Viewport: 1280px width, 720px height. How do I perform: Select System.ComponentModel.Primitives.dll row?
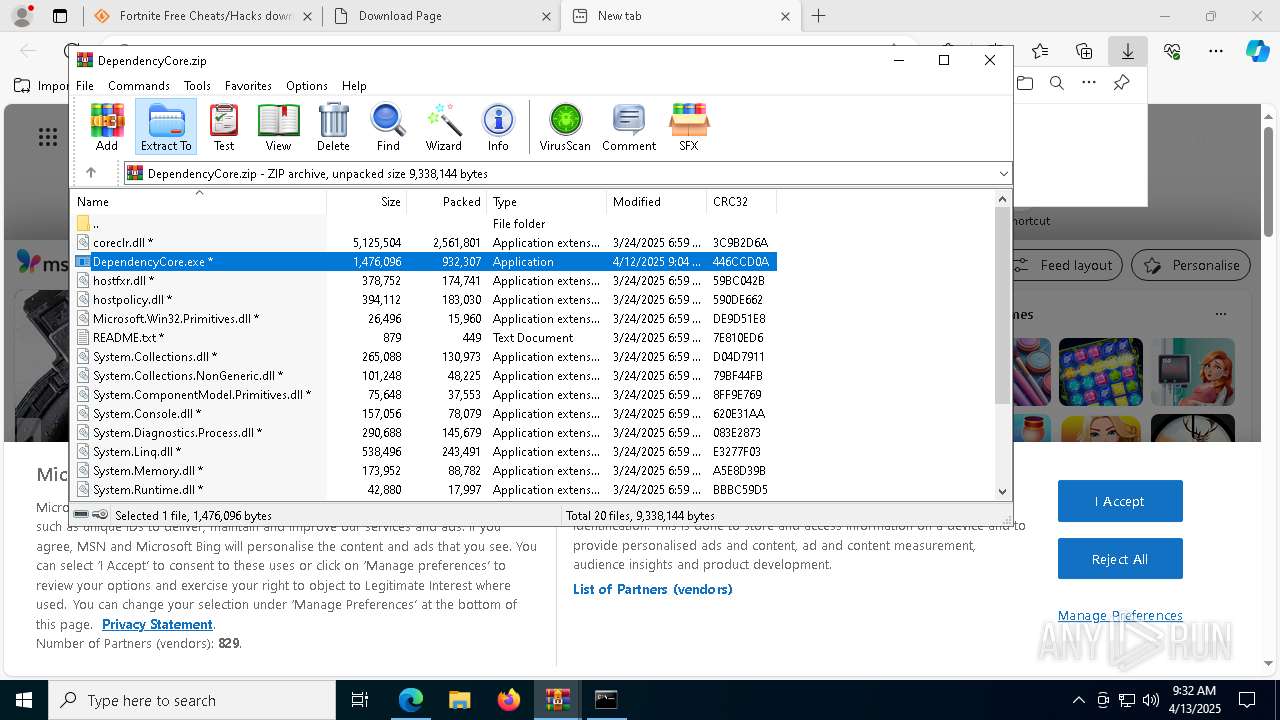coord(425,395)
